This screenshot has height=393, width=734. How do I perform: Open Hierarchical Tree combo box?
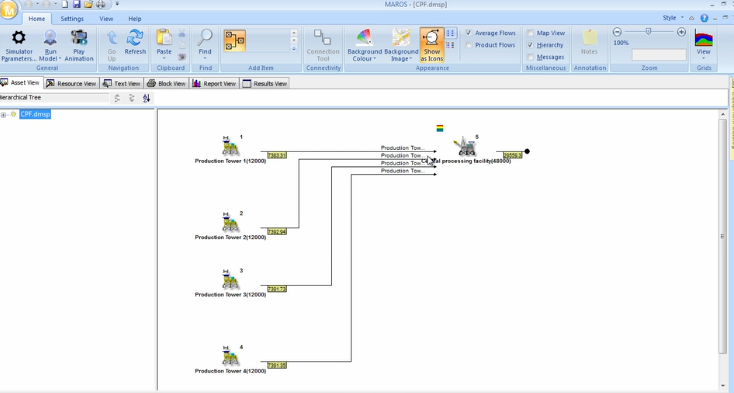(x=54, y=97)
